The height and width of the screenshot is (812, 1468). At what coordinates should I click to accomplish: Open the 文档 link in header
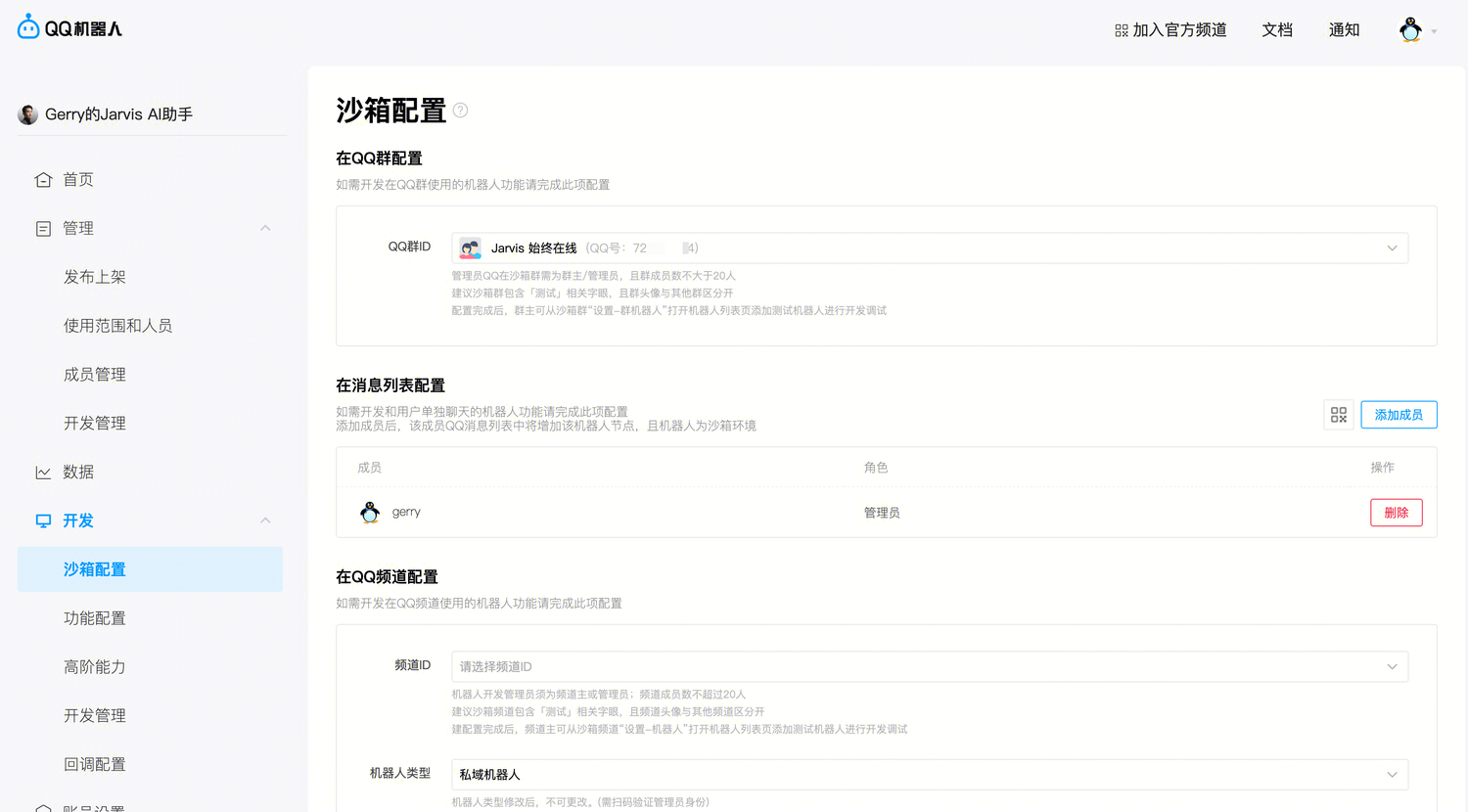pos(1277,30)
